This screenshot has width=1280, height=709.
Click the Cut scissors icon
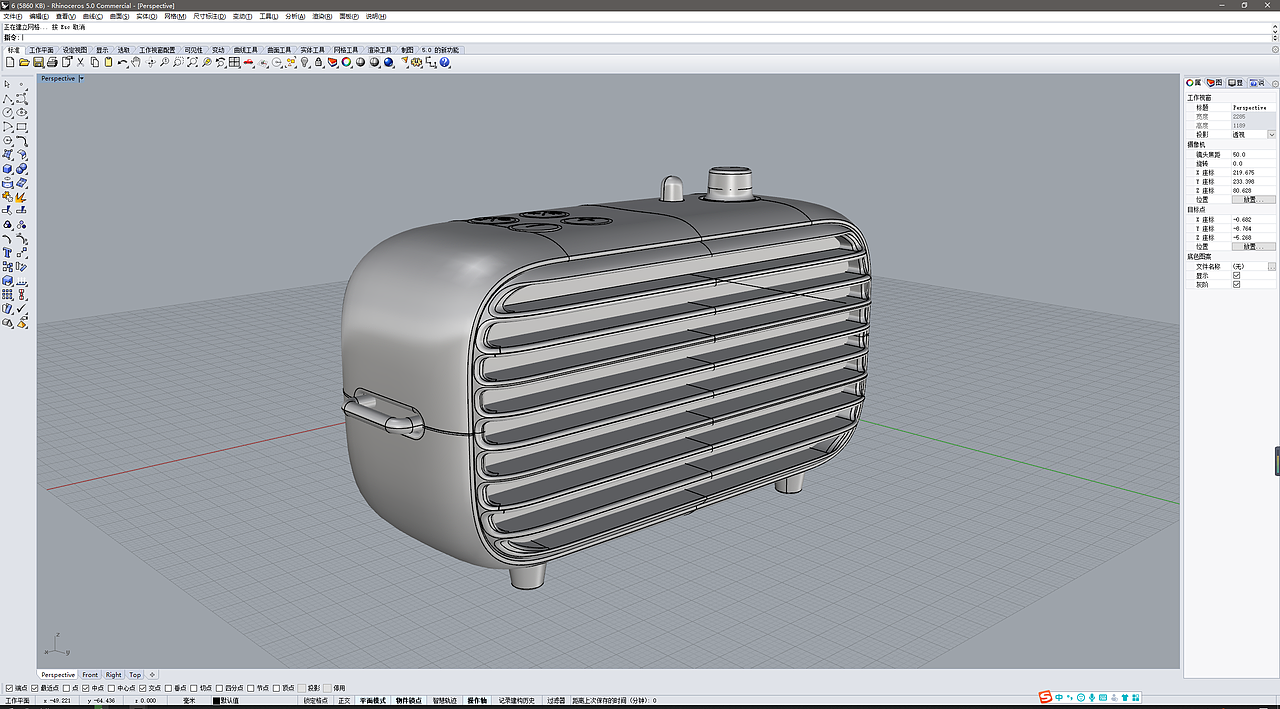80,62
